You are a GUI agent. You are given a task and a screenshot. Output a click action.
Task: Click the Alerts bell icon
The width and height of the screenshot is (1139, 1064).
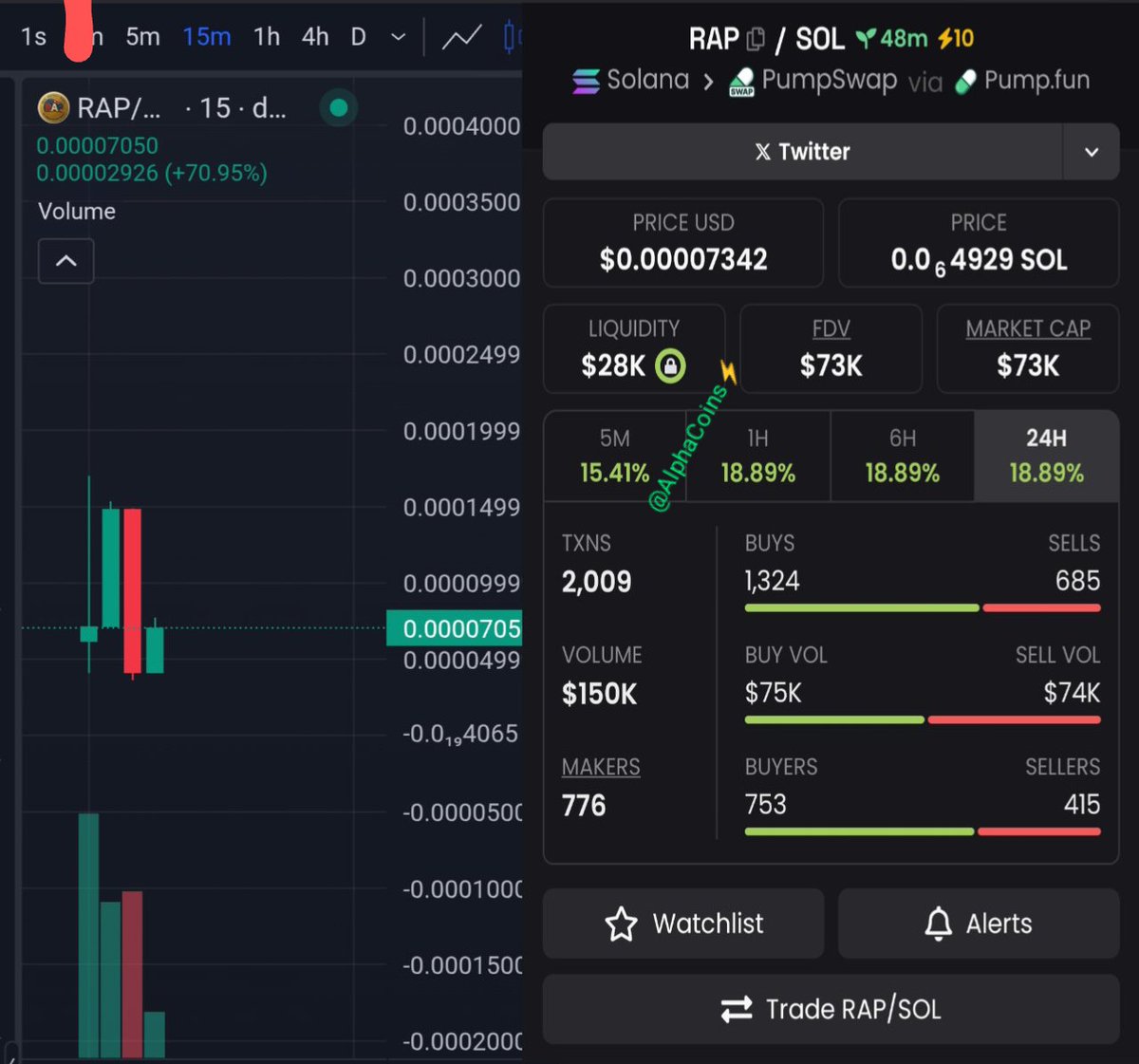tap(938, 924)
